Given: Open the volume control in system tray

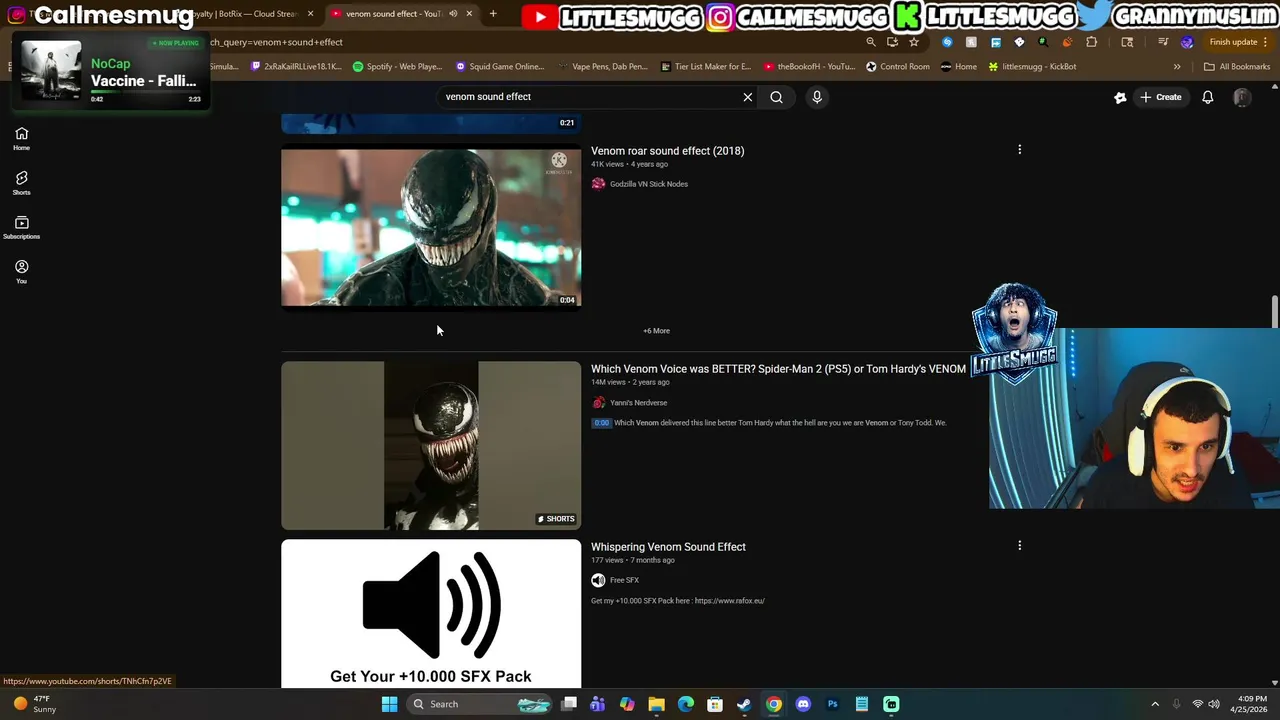Looking at the screenshot, I should pos(1214,704).
